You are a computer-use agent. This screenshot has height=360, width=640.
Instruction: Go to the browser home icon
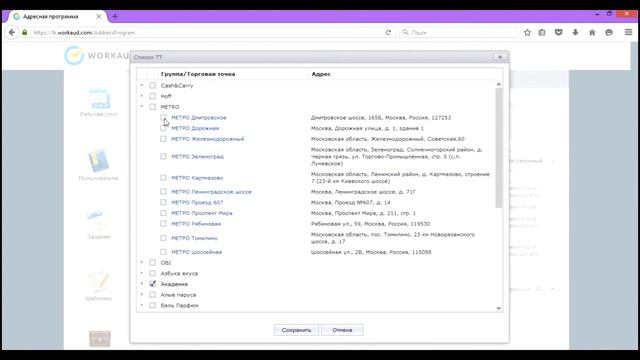pos(592,32)
